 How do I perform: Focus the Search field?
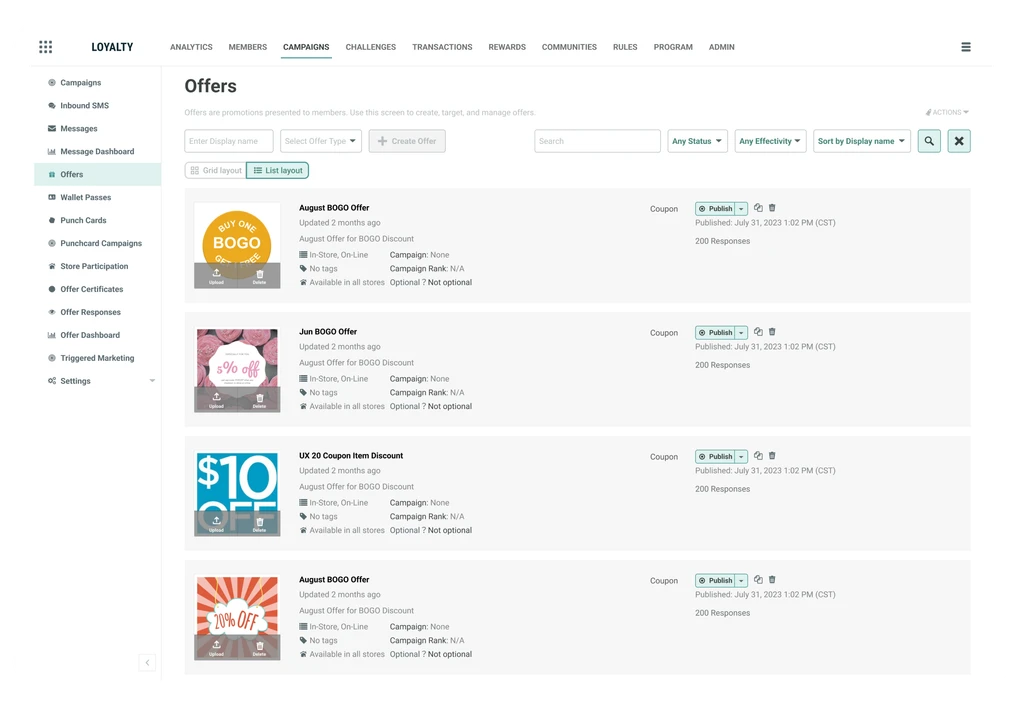pos(597,141)
